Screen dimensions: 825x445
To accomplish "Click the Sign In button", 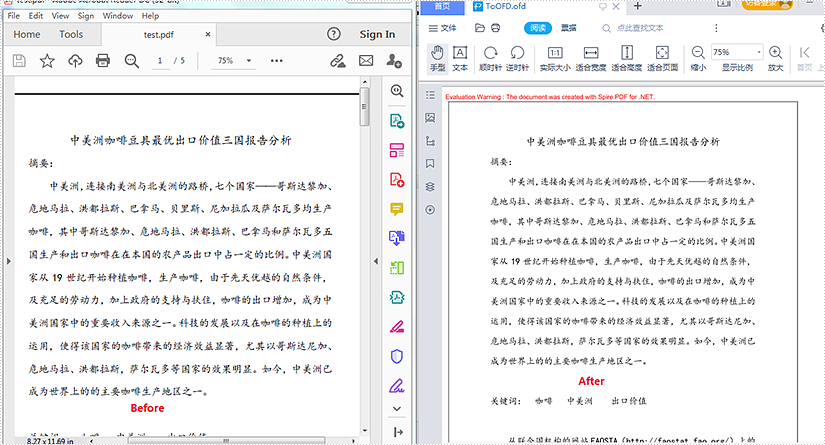I will [x=377, y=34].
